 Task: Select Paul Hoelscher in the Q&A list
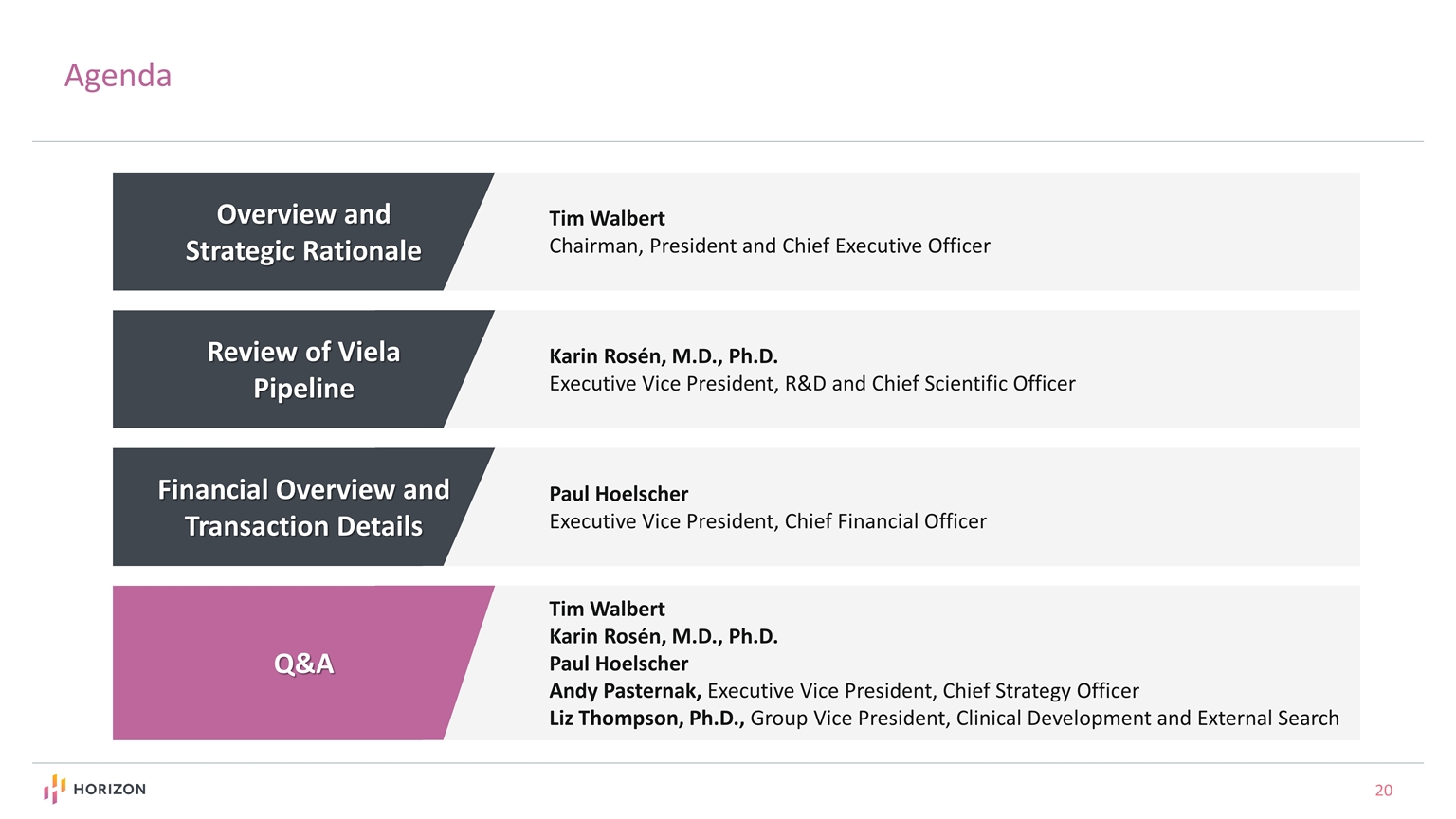tap(618, 664)
